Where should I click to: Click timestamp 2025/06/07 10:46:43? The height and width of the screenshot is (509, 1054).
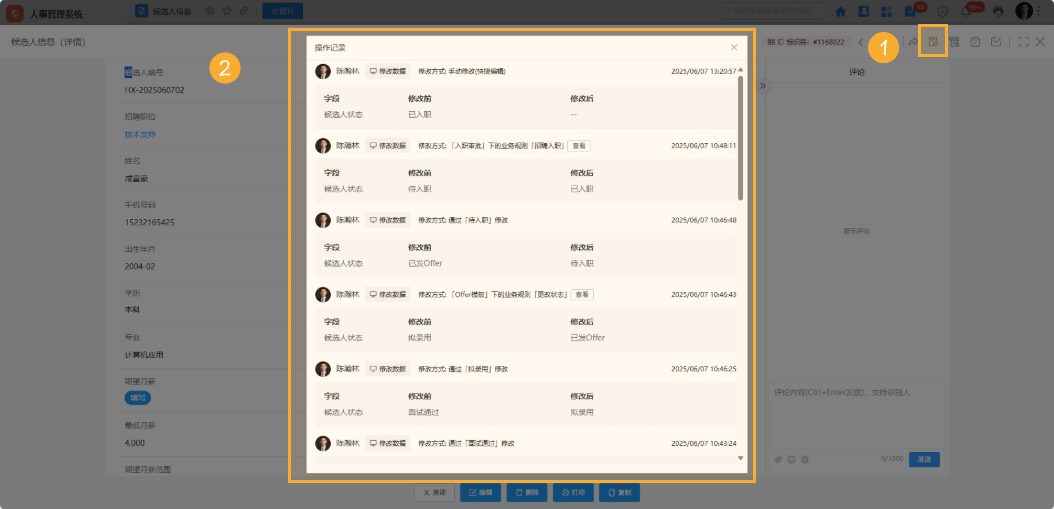click(704, 295)
